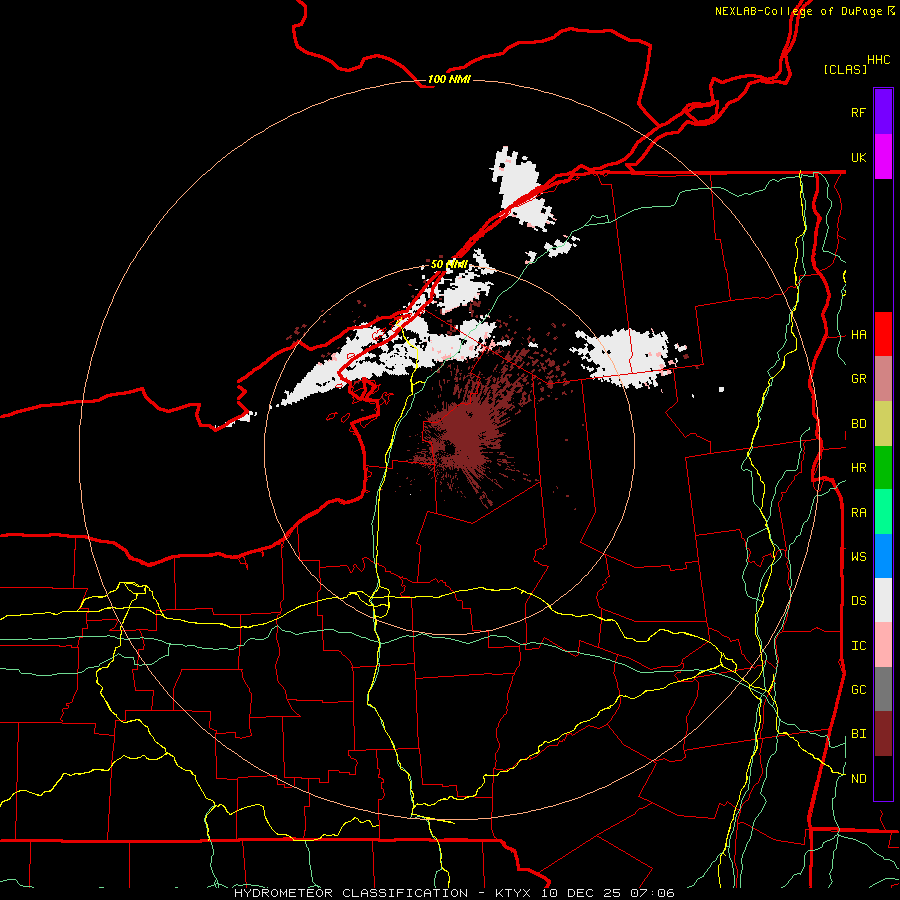Click the 10 DEC 25 date stamp
The image size is (900, 900).
(x=580, y=893)
